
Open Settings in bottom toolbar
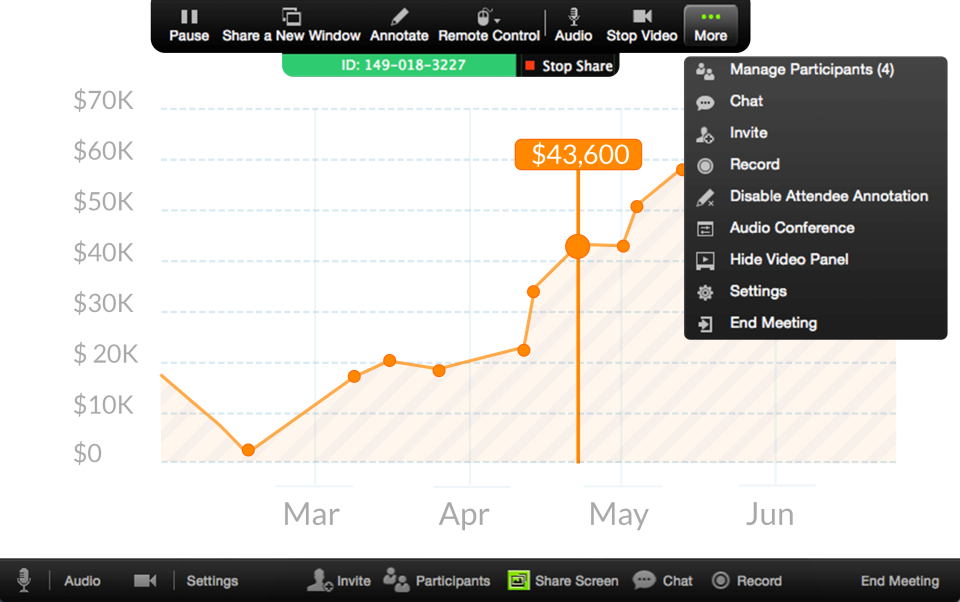212,581
